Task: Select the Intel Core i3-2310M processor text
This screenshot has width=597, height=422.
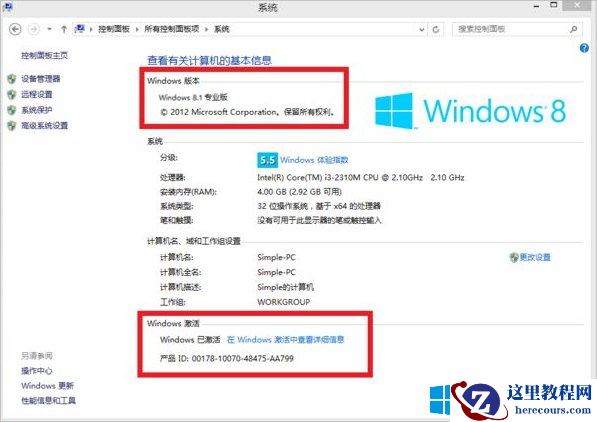Action: (361, 177)
